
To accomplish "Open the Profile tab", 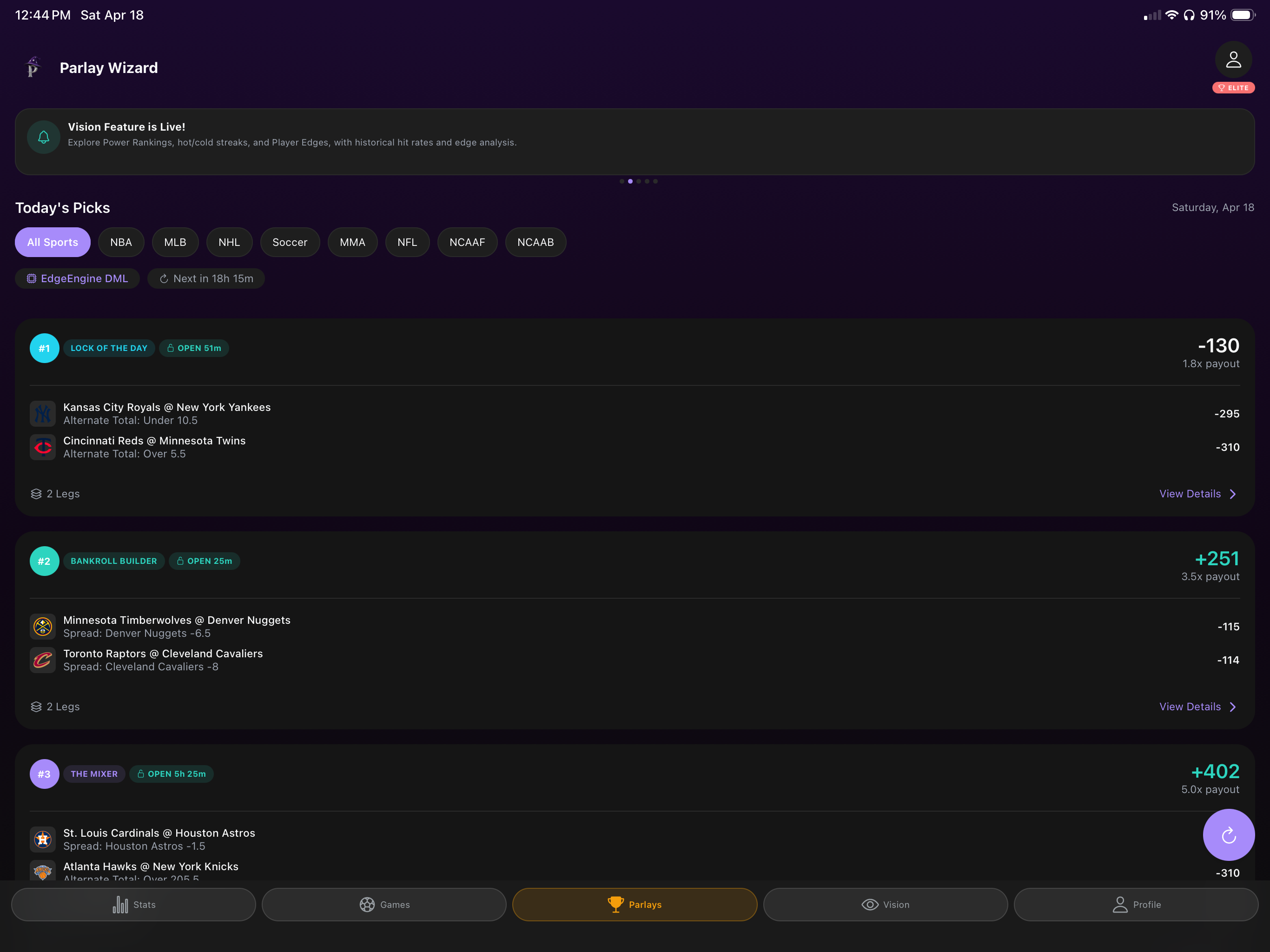I will 1136,905.
